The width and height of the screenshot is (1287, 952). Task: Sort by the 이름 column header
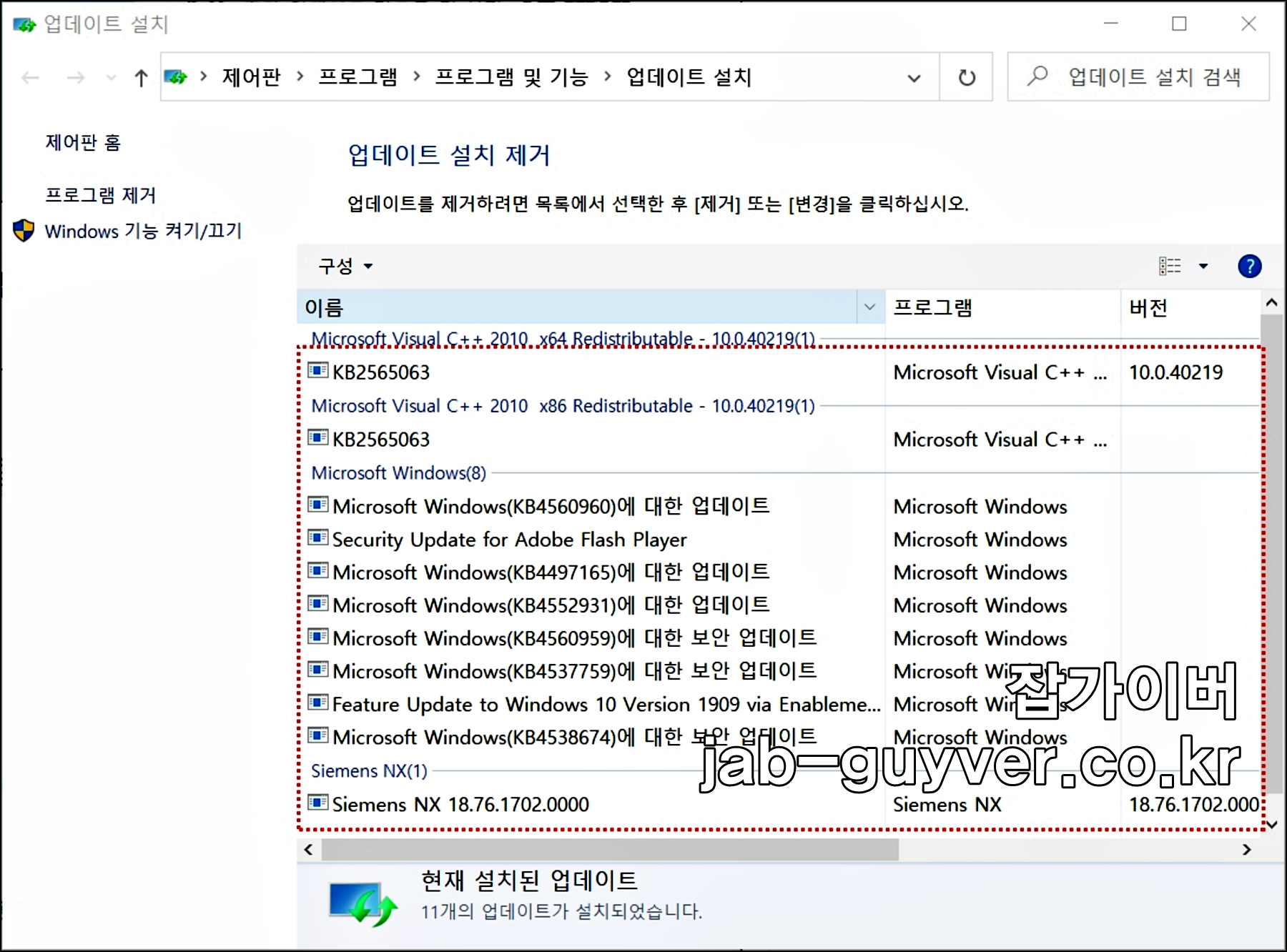[576, 307]
